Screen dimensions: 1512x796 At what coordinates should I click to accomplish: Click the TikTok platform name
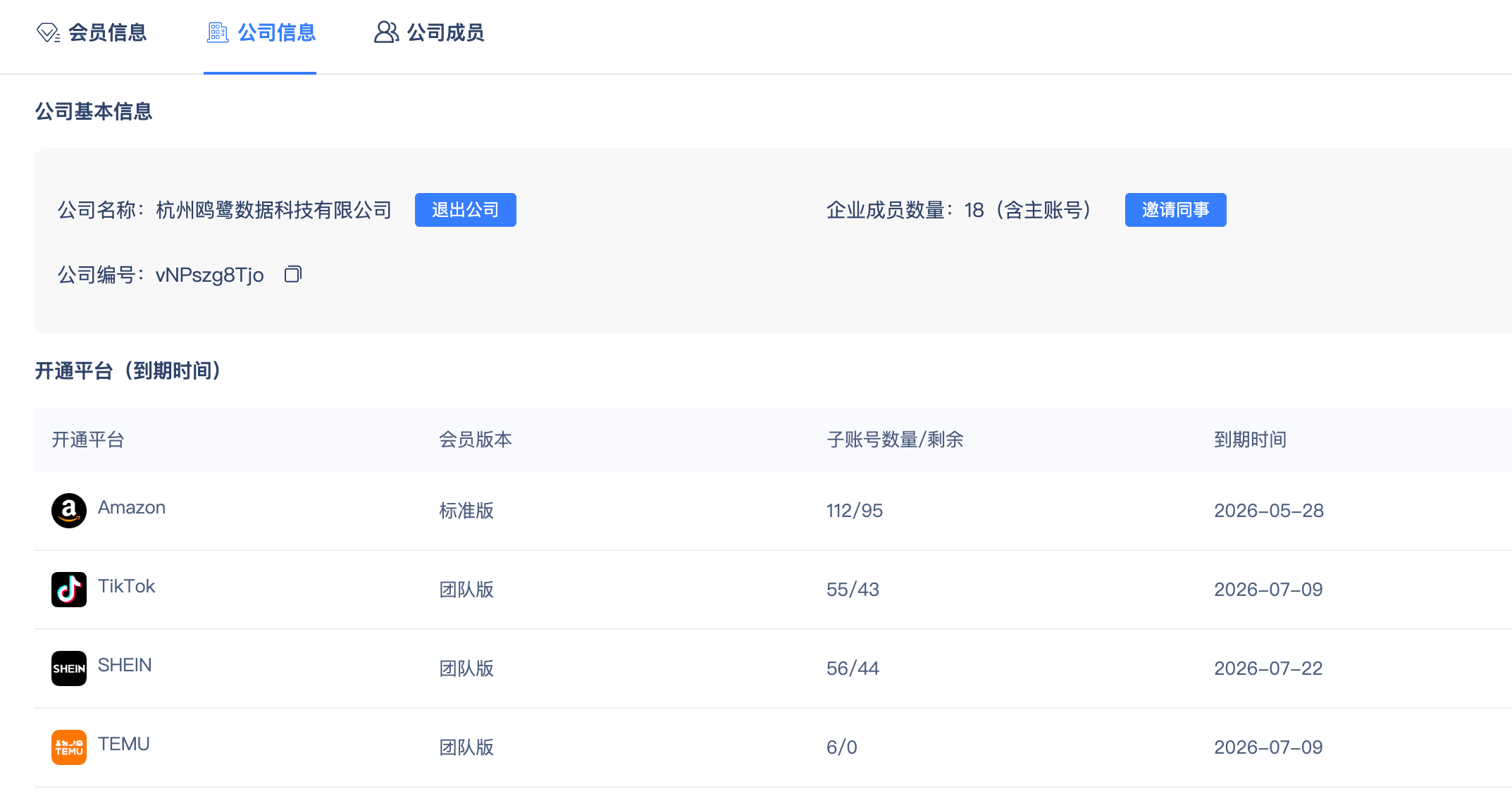(127, 586)
